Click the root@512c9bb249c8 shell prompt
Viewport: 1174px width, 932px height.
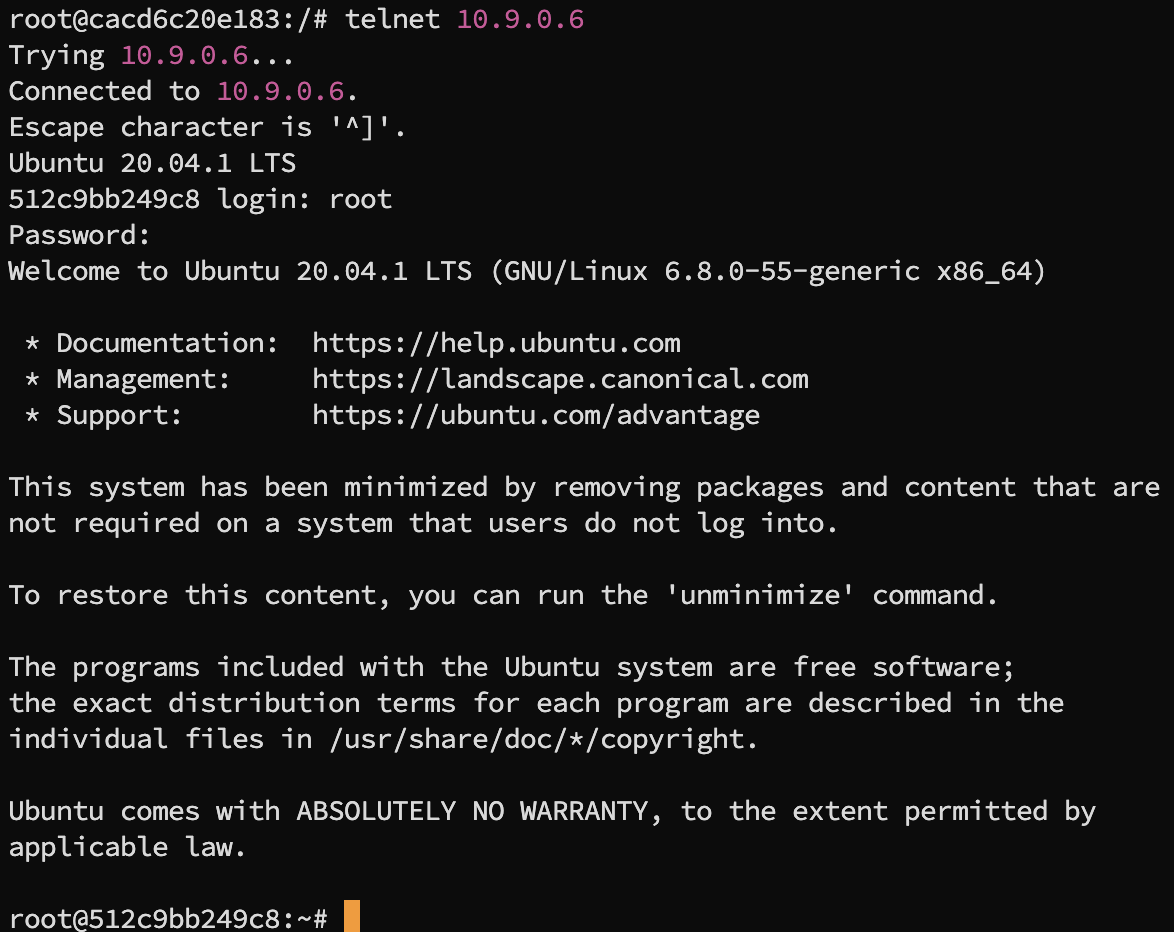pos(168,918)
